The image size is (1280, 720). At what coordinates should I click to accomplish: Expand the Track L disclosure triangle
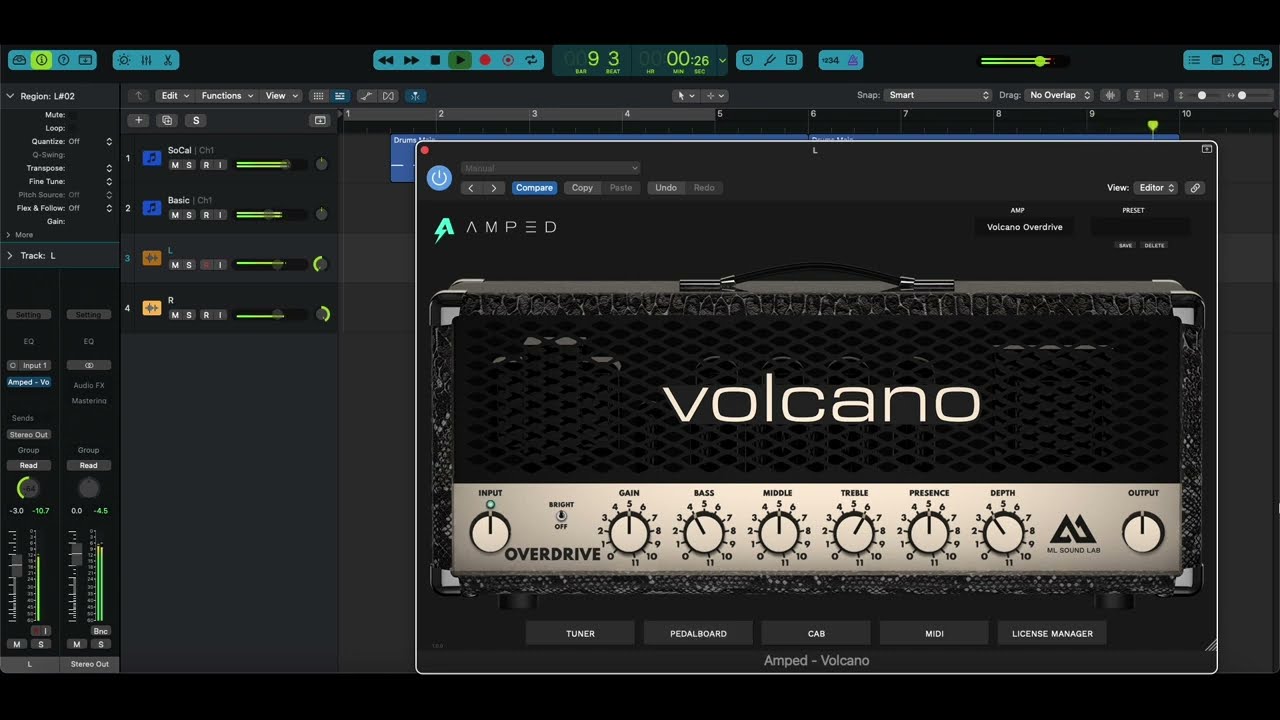(10, 256)
